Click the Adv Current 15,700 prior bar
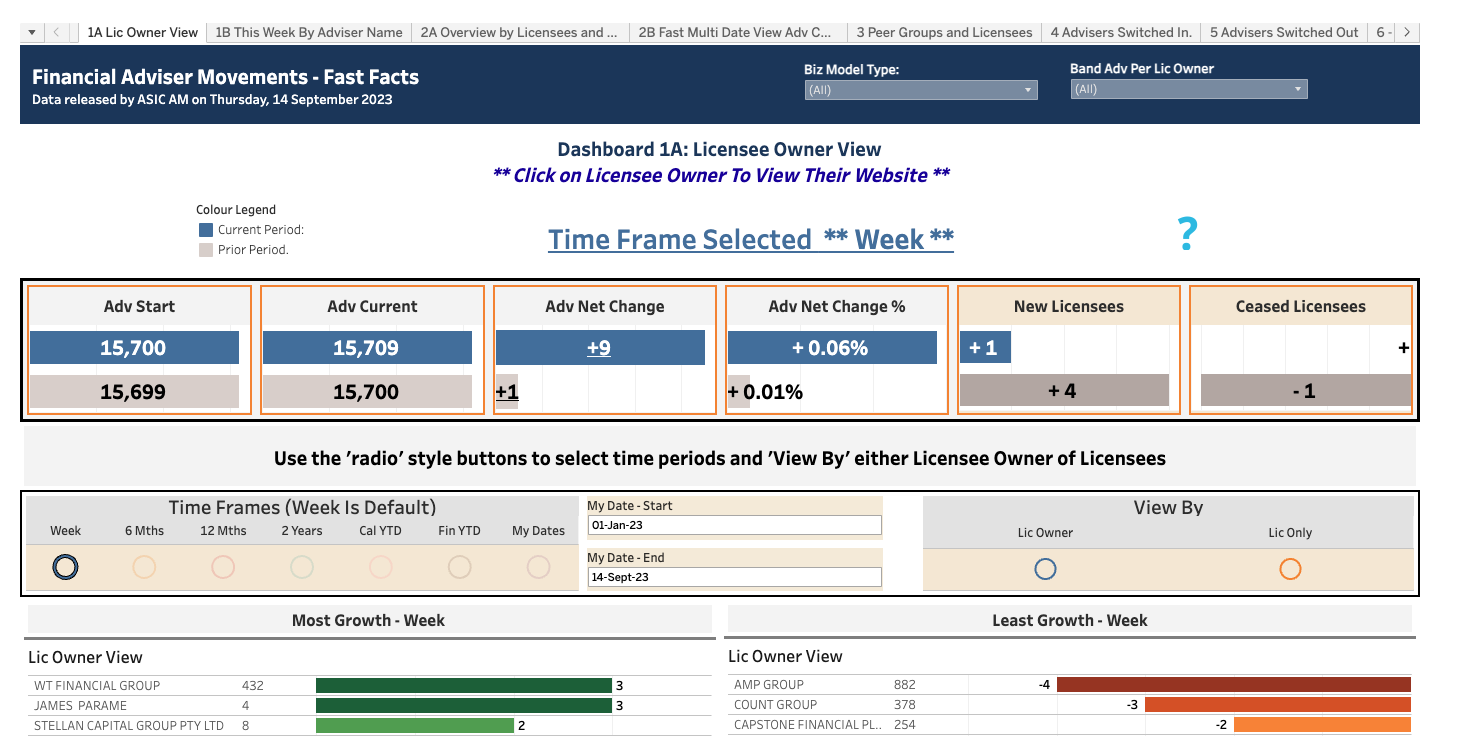The height and width of the screenshot is (736, 1459). [367, 392]
